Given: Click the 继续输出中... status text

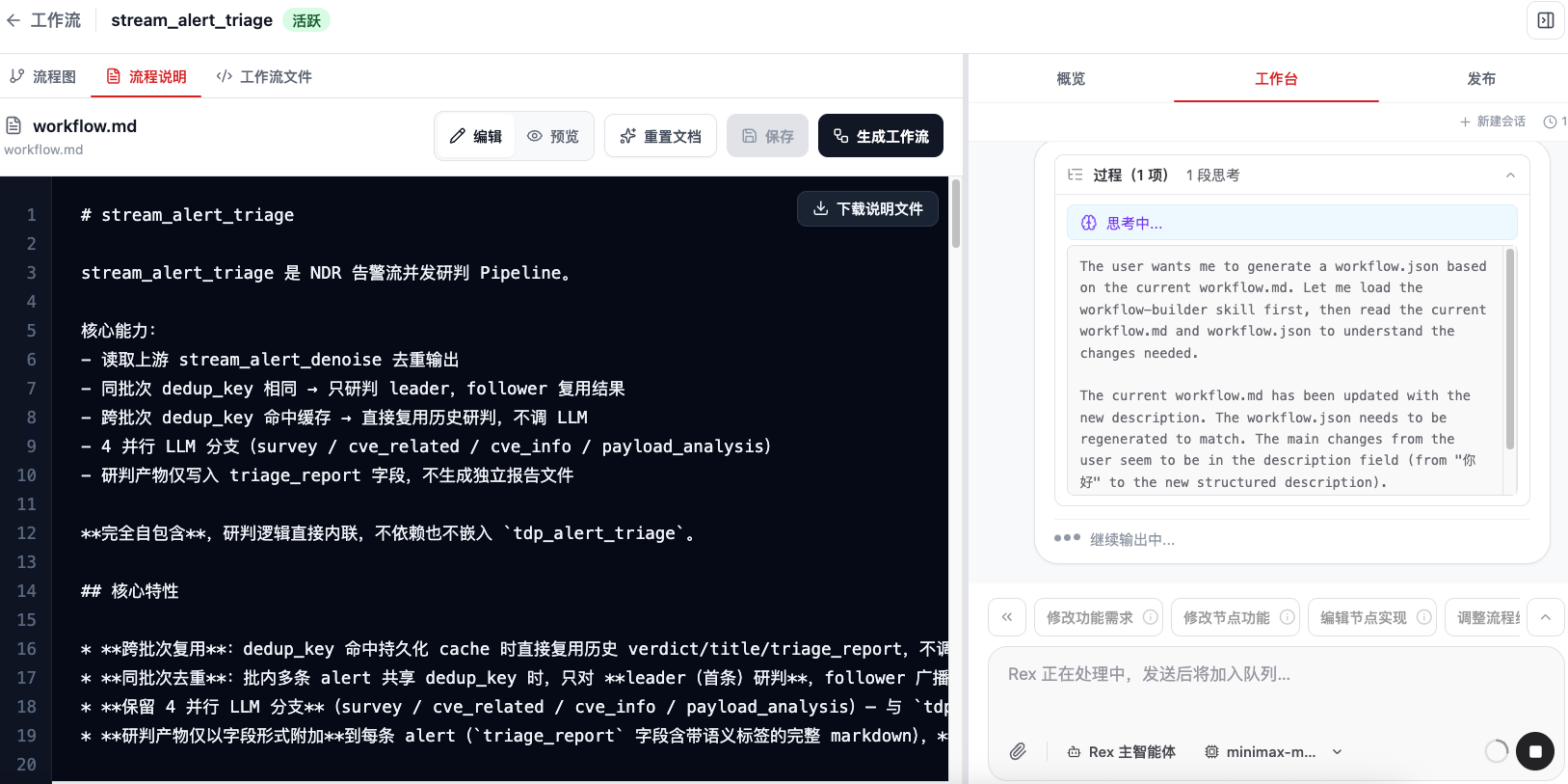Looking at the screenshot, I should click(x=1132, y=540).
